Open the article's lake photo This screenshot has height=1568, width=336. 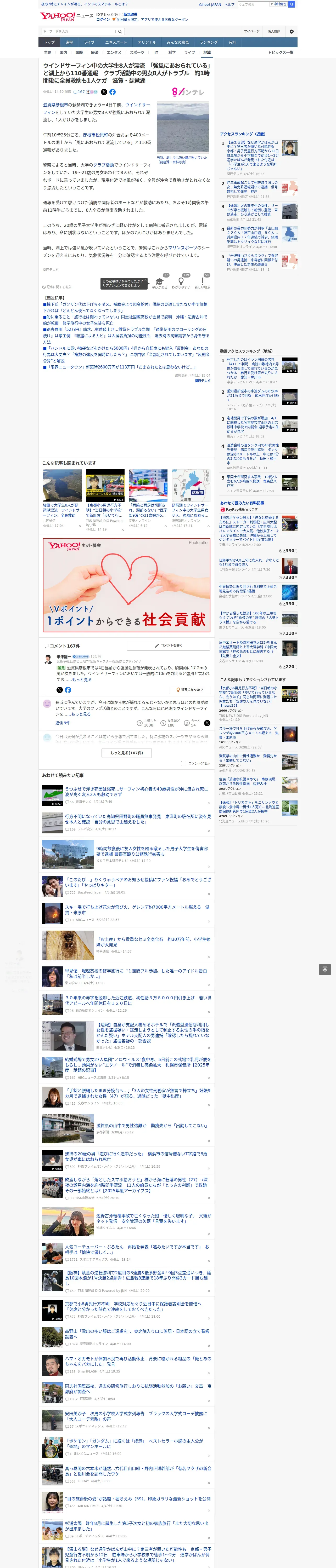183,127
